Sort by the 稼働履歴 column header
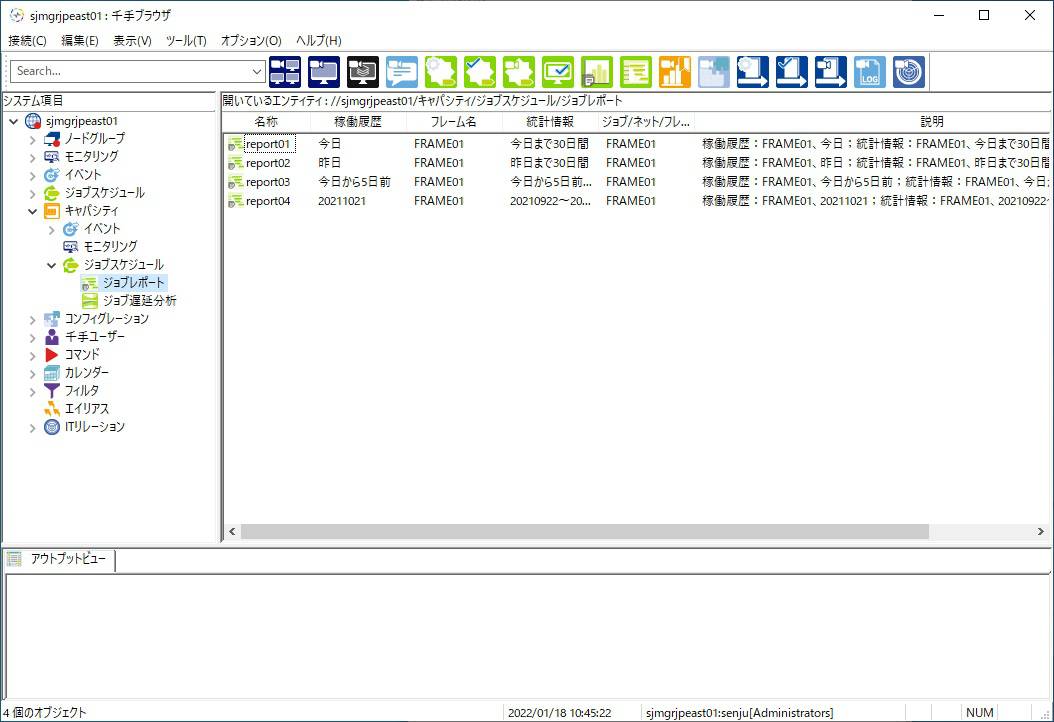1054x722 pixels. (358, 122)
